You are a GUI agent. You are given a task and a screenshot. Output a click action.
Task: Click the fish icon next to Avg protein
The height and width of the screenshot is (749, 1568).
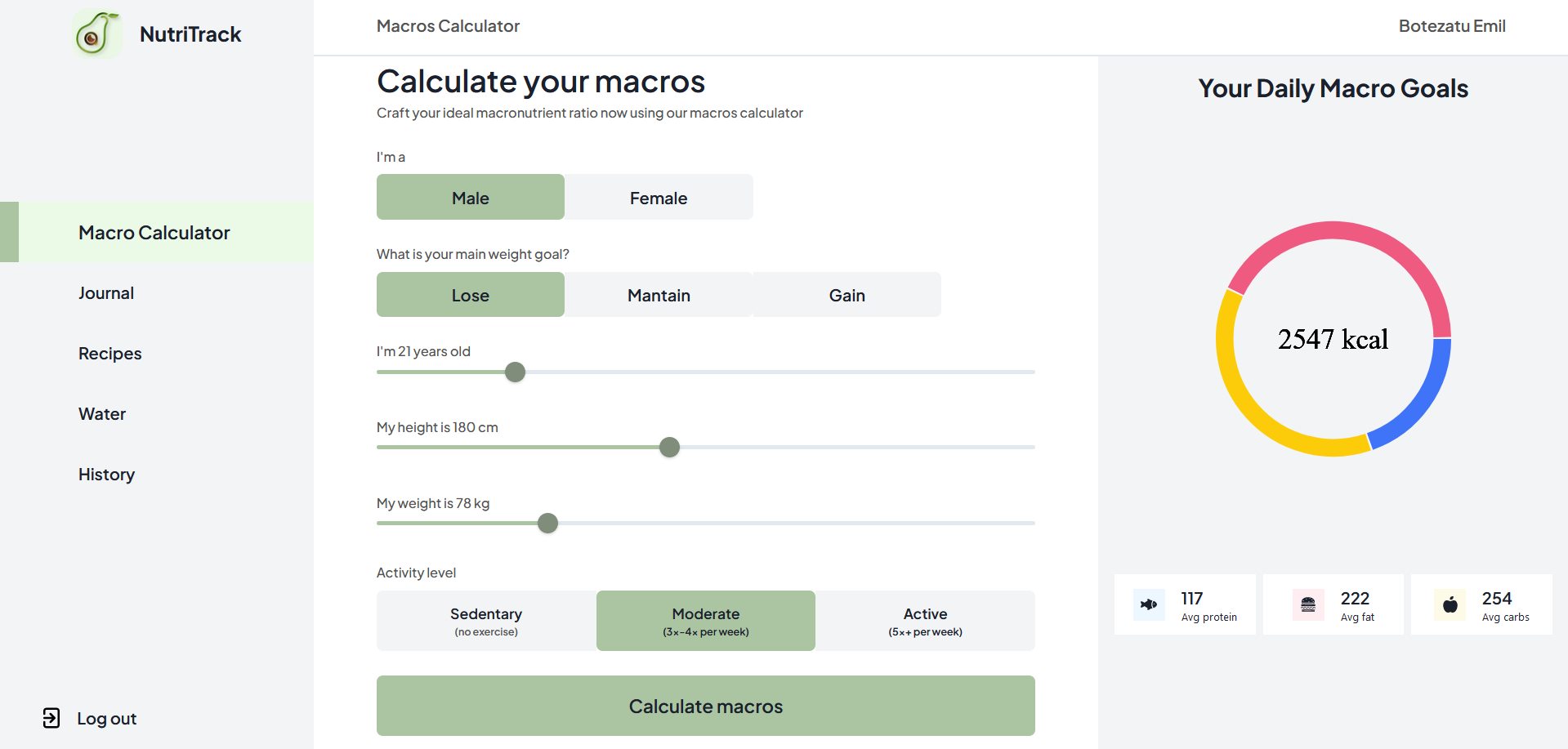click(1148, 604)
